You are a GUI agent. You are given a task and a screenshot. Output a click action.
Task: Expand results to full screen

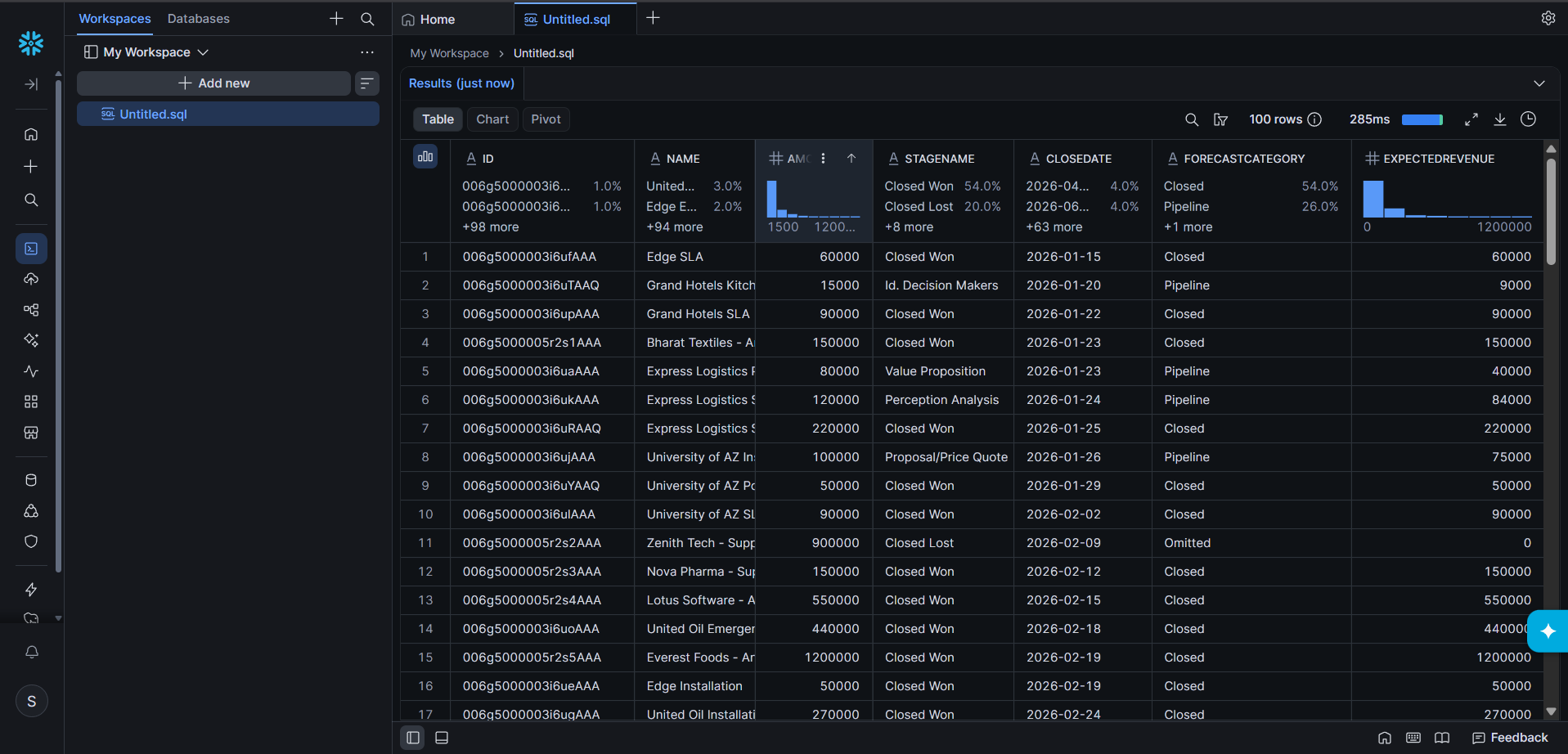[1471, 119]
